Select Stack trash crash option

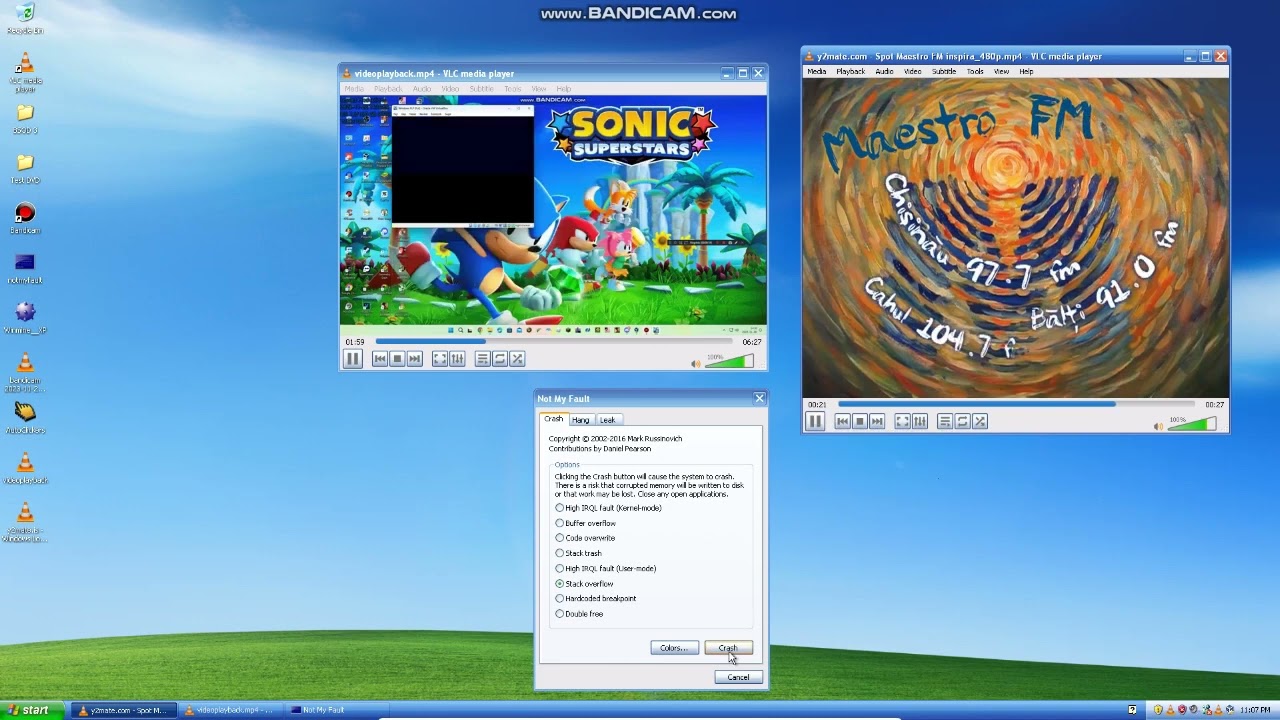pos(578,553)
